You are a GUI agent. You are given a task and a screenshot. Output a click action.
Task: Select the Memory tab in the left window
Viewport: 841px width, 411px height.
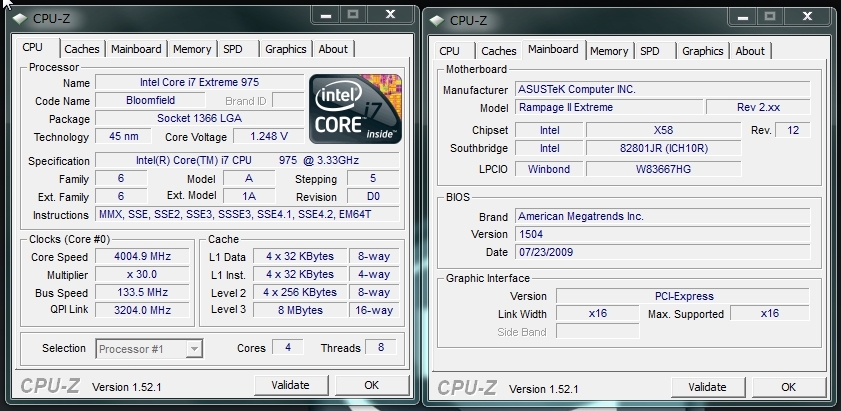(x=192, y=49)
